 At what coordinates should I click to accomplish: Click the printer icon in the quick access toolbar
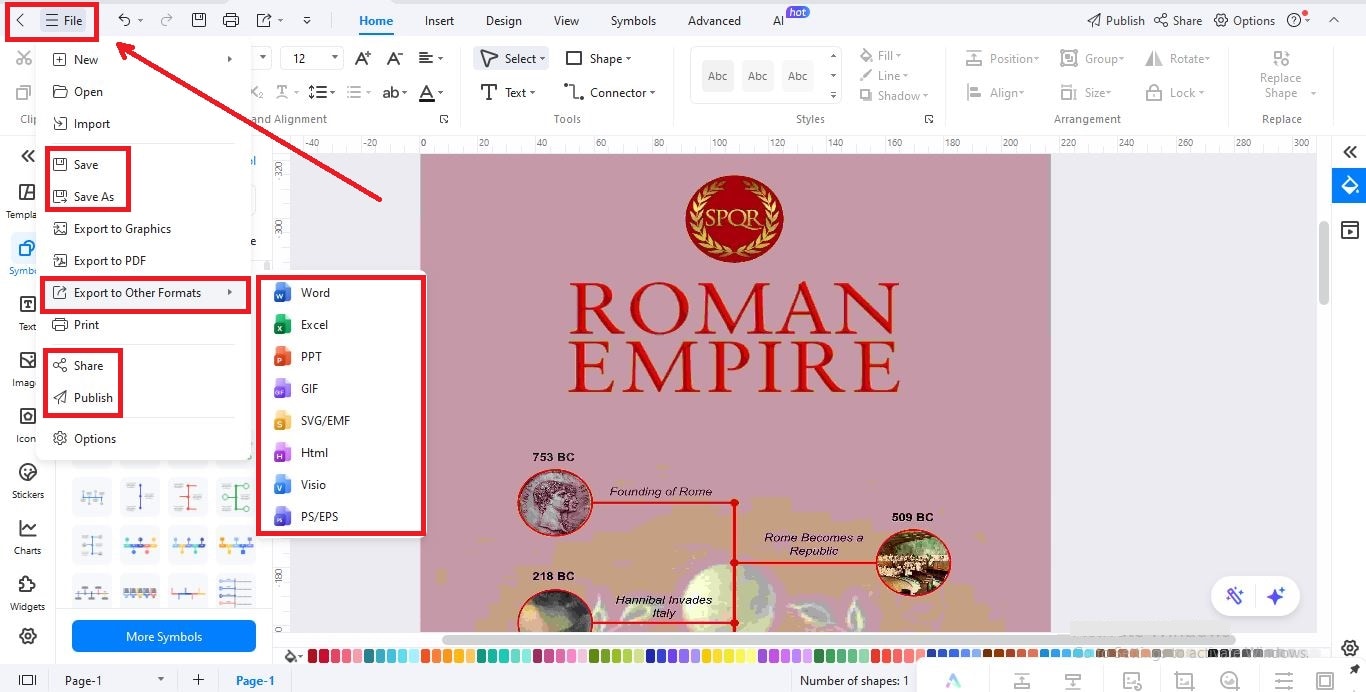pos(231,20)
